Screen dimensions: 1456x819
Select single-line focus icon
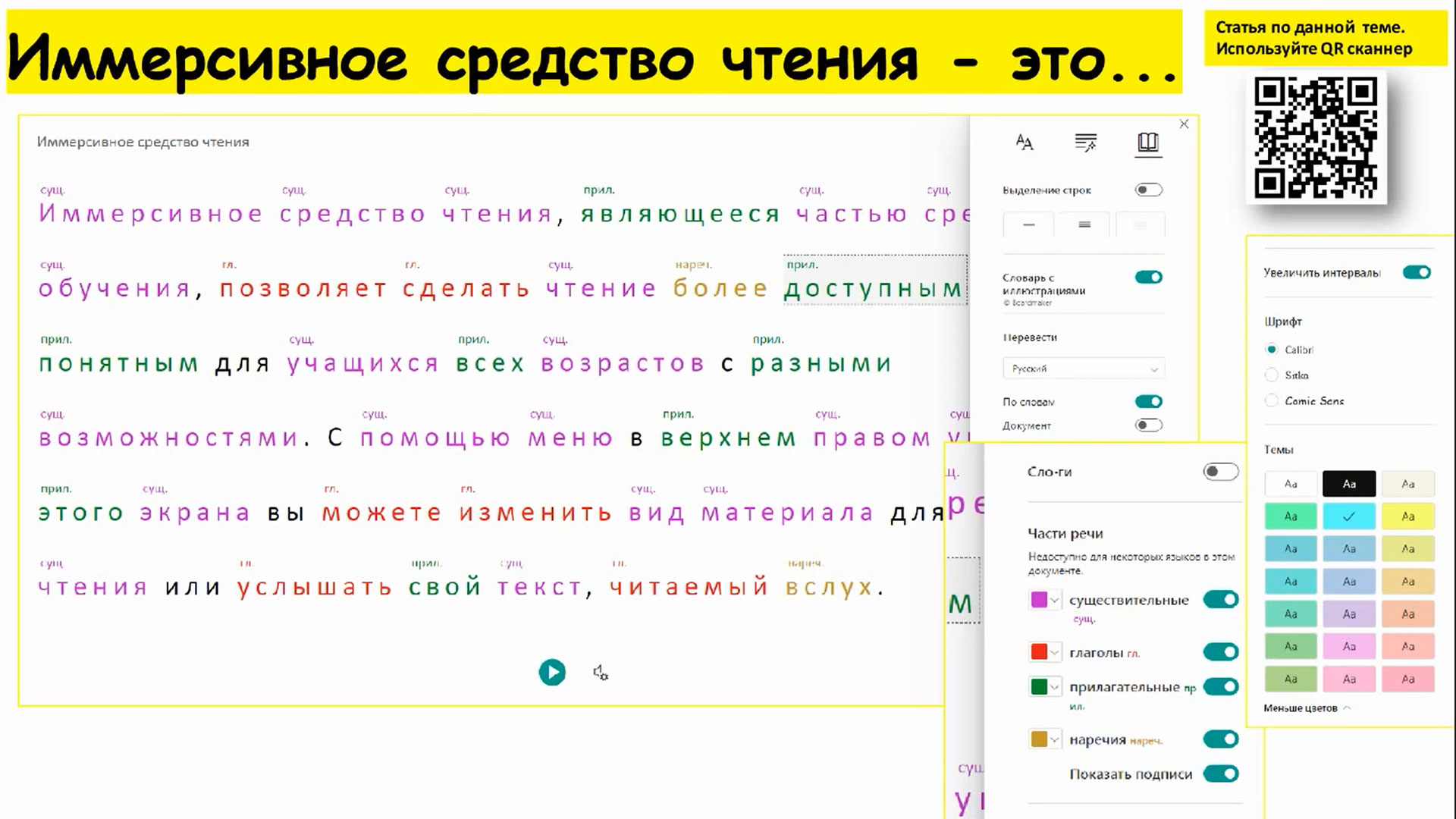tap(1028, 225)
